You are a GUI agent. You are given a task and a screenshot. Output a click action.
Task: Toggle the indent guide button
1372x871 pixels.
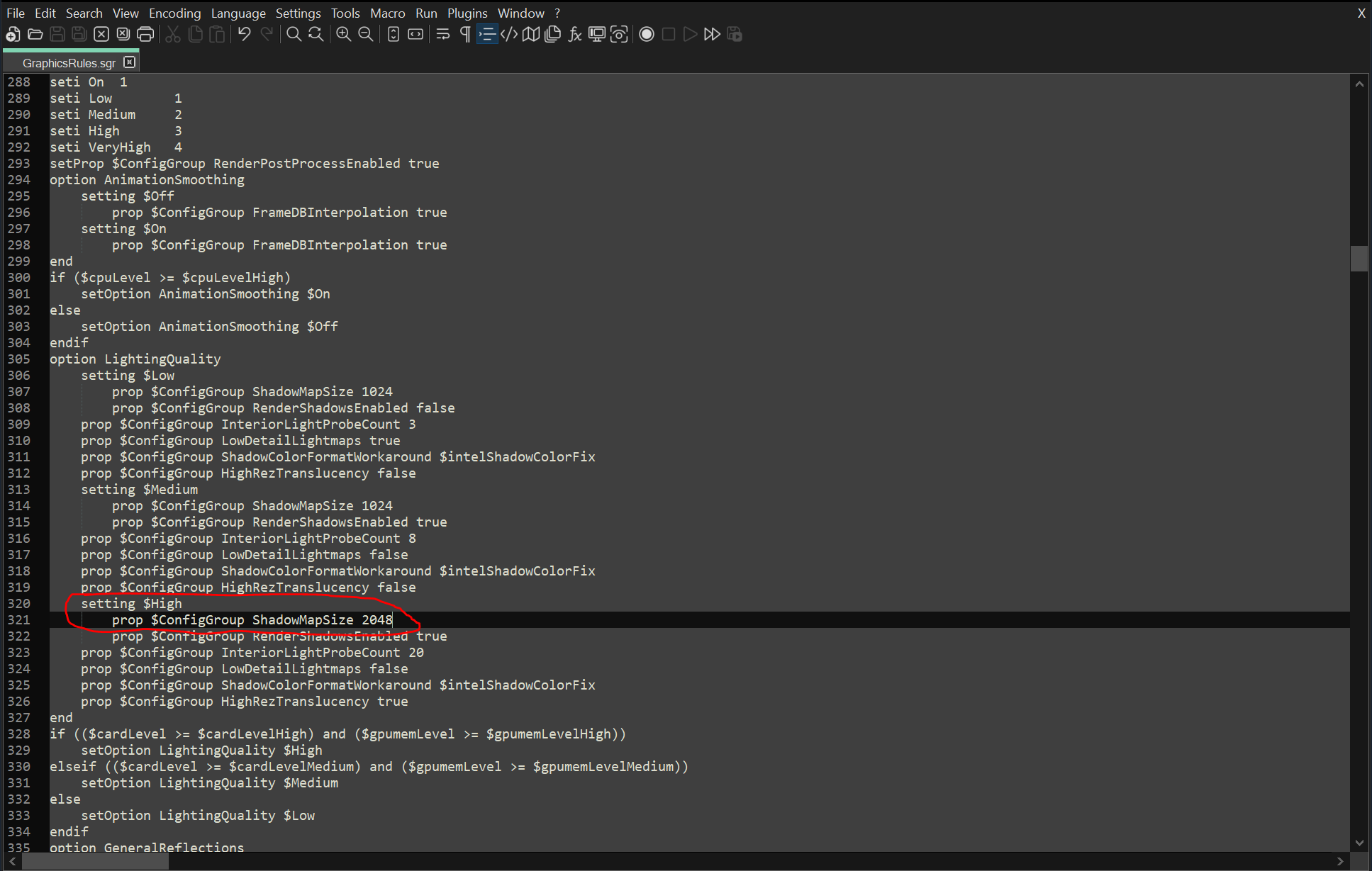click(x=487, y=34)
